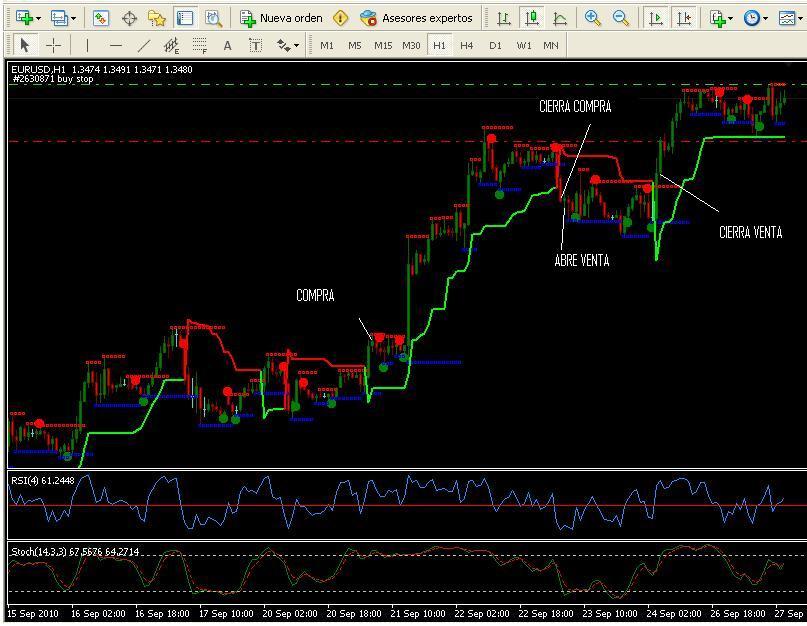This screenshot has width=807, height=626.
Task: Click the Nueva orden button
Action: coord(282,18)
